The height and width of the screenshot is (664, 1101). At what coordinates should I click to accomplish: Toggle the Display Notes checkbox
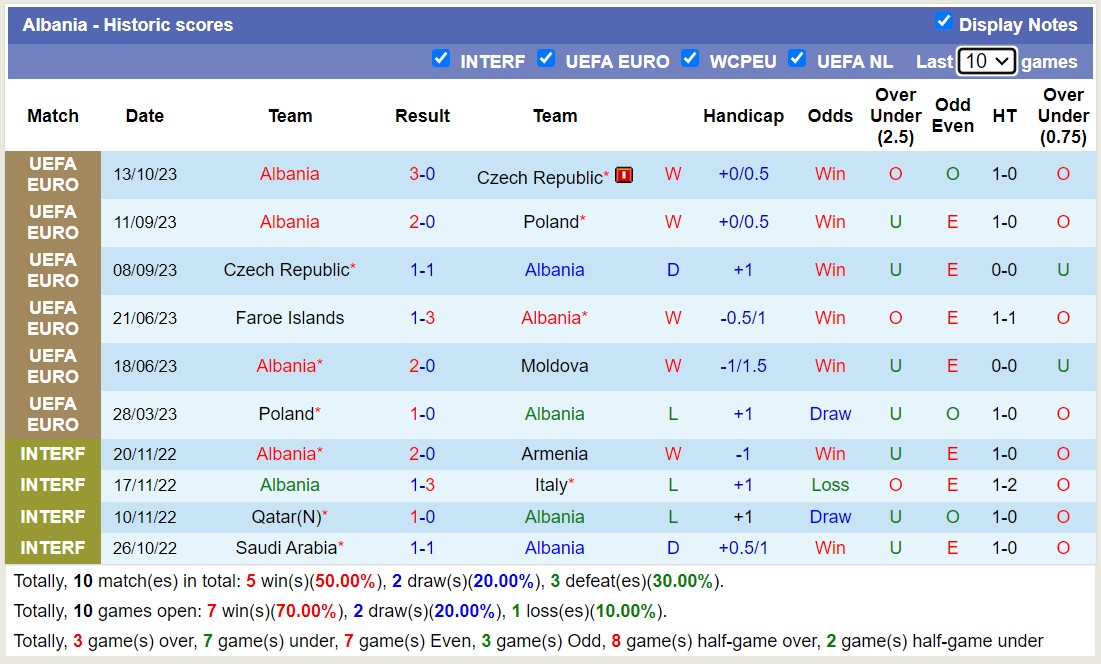pyautogui.click(x=943, y=22)
